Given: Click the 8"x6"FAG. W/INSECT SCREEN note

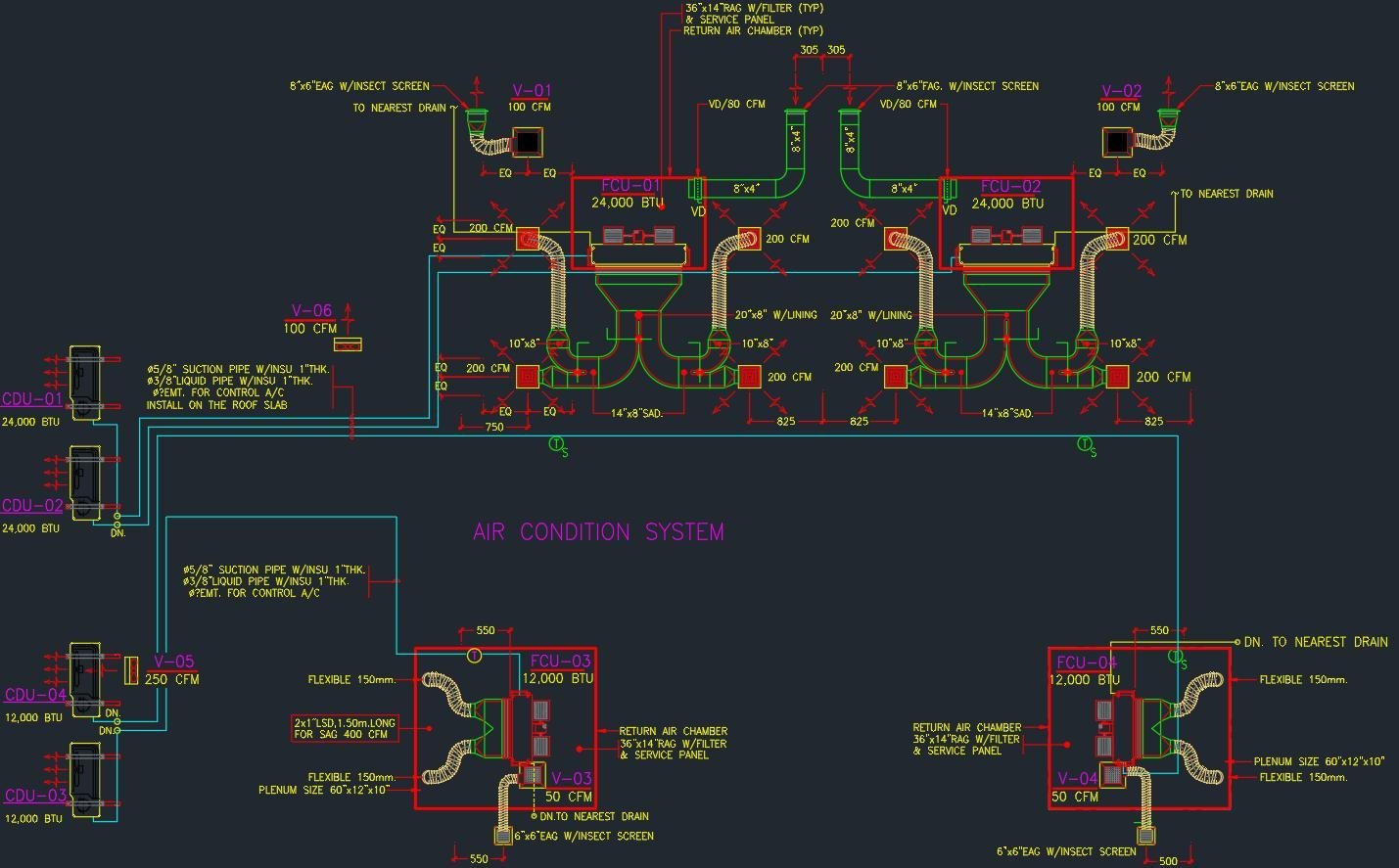Looking at the screenshot, I should (967, 86).
